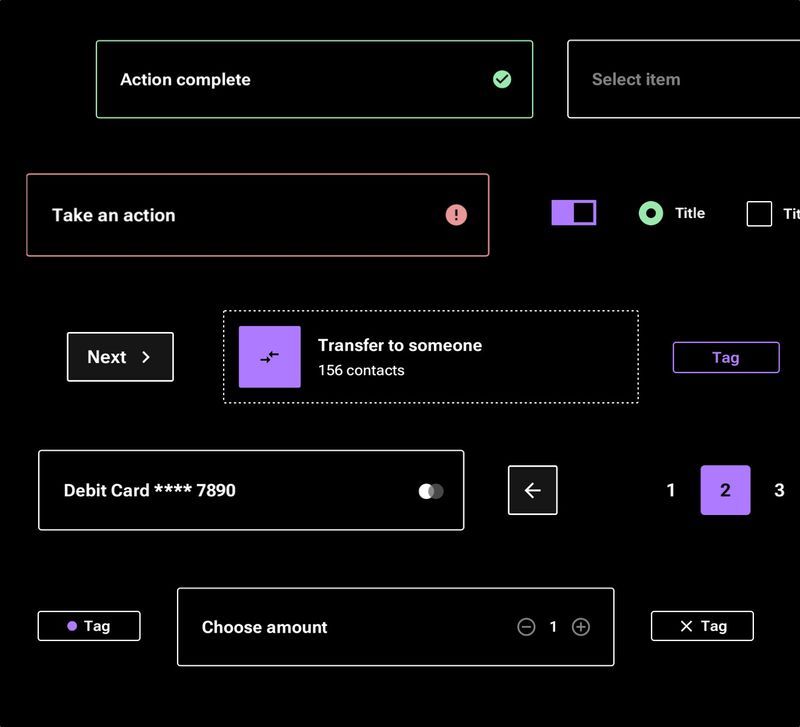The width and height of the screenshot is (800, 727).
Task: Check the empty checkbox beside Title label
Action: (758, 213)
